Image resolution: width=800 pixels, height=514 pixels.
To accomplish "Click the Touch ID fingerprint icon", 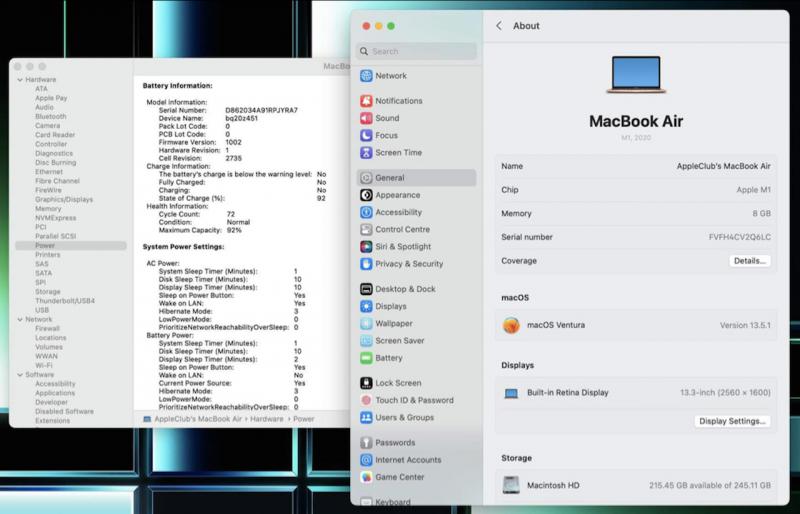I will coord(366,400).
